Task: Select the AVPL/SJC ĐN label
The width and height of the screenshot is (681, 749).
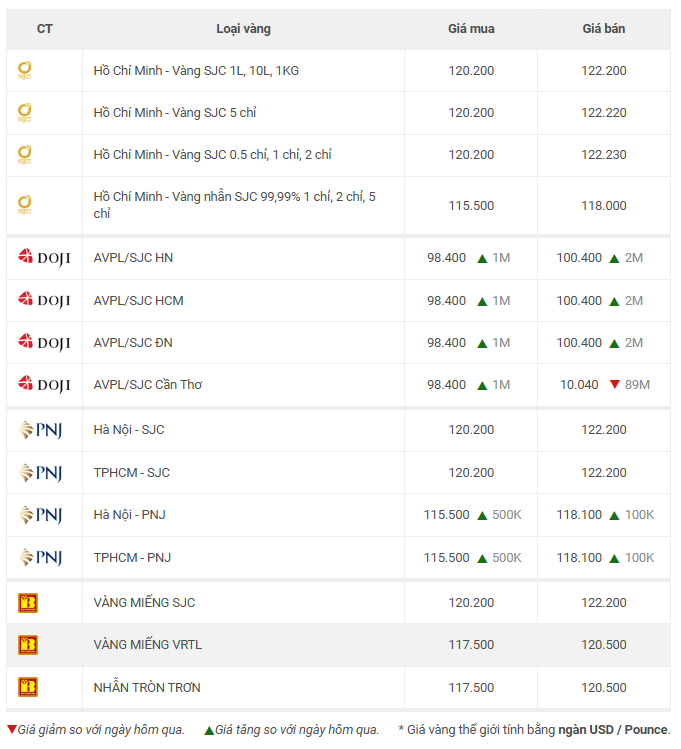Action: tap(133, 342)
